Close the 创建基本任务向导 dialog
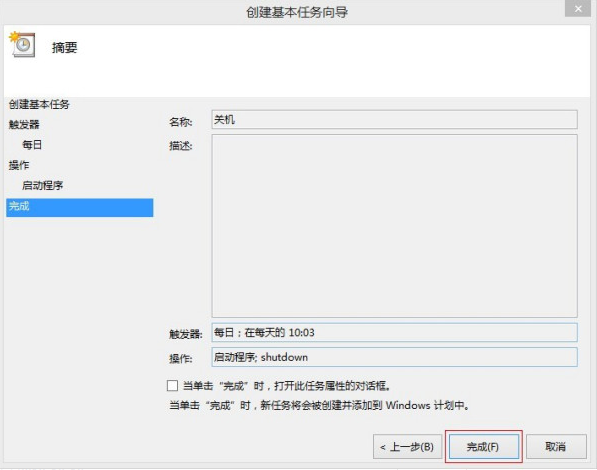The image size is (597, 470). point(578,8)
